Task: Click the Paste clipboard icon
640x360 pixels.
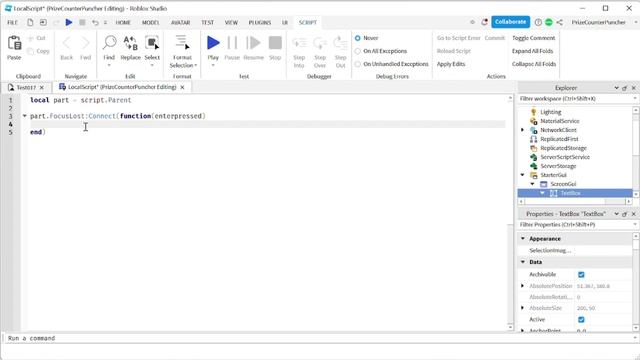Action: [x=14, y=43]
